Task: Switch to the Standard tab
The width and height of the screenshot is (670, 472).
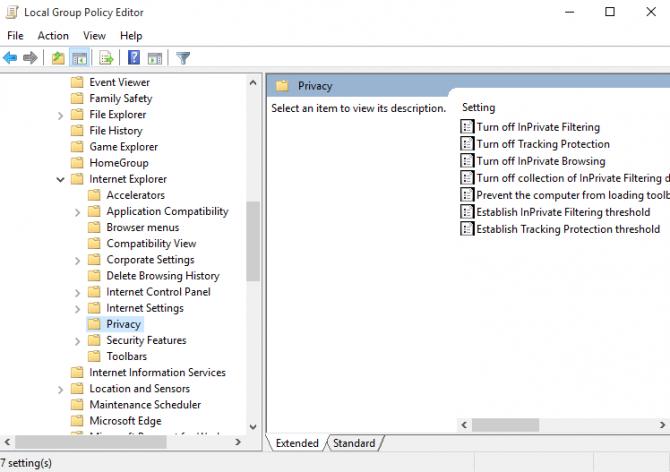Action: click(354, 443)
